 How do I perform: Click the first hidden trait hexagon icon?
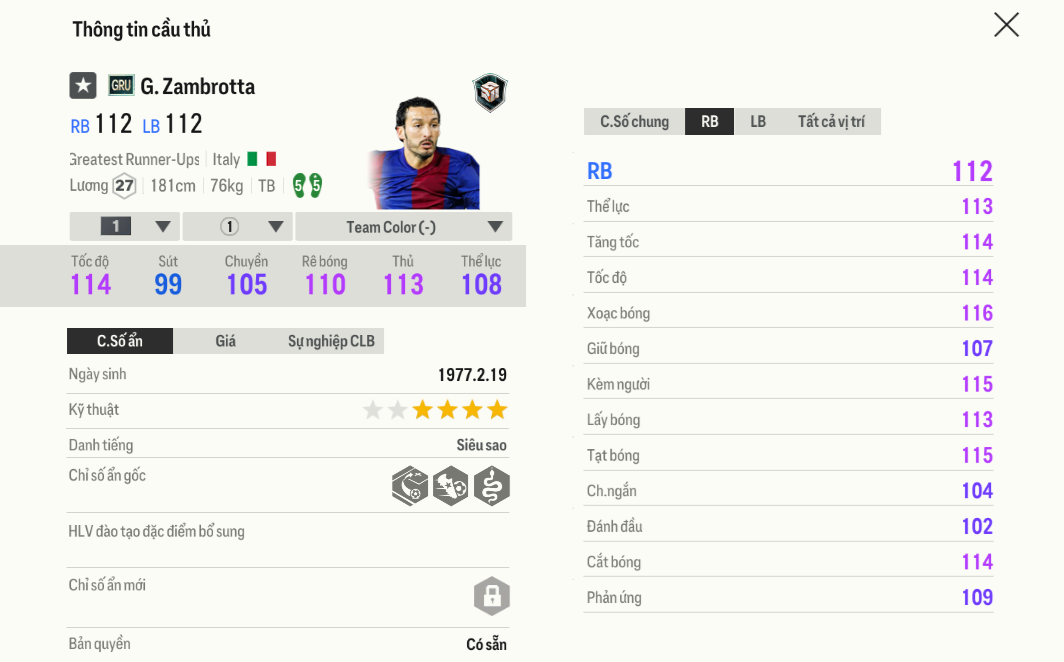pyautogui.click(x=410, y=486)
